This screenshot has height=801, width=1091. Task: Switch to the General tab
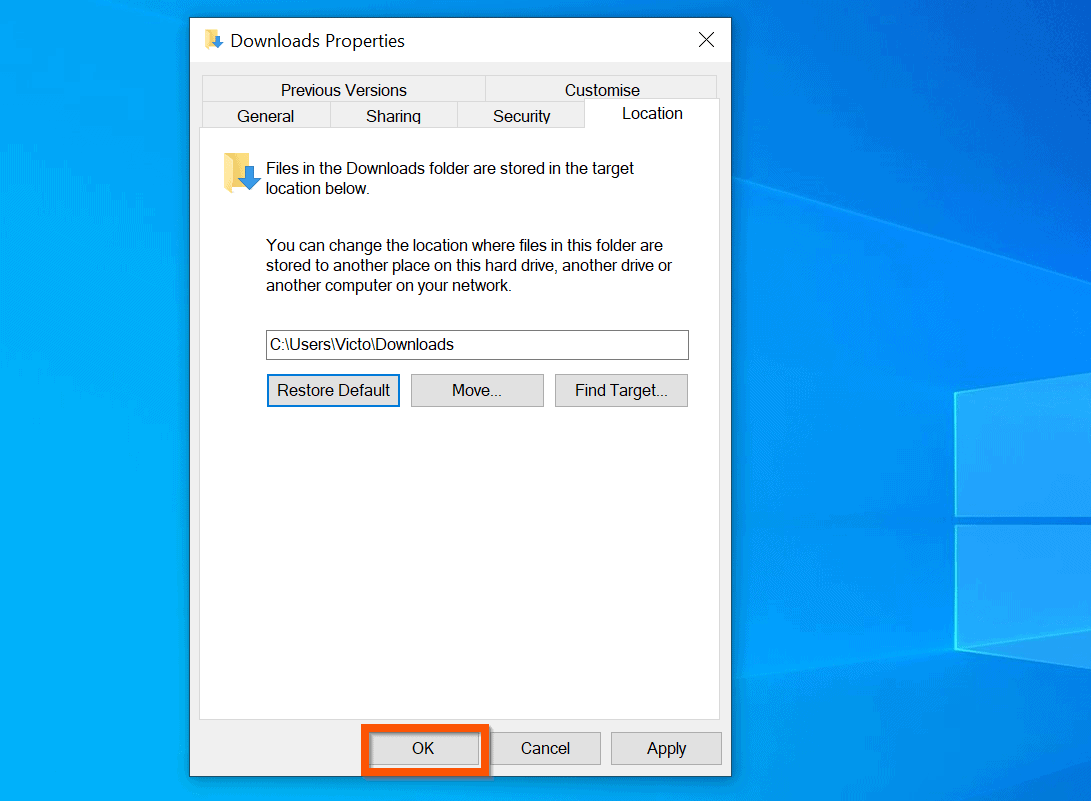coord(265,115)
